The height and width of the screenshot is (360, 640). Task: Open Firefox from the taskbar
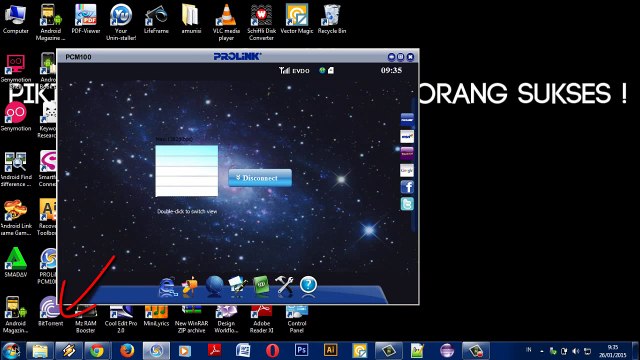pyautogui.click(x=127, y=351)
